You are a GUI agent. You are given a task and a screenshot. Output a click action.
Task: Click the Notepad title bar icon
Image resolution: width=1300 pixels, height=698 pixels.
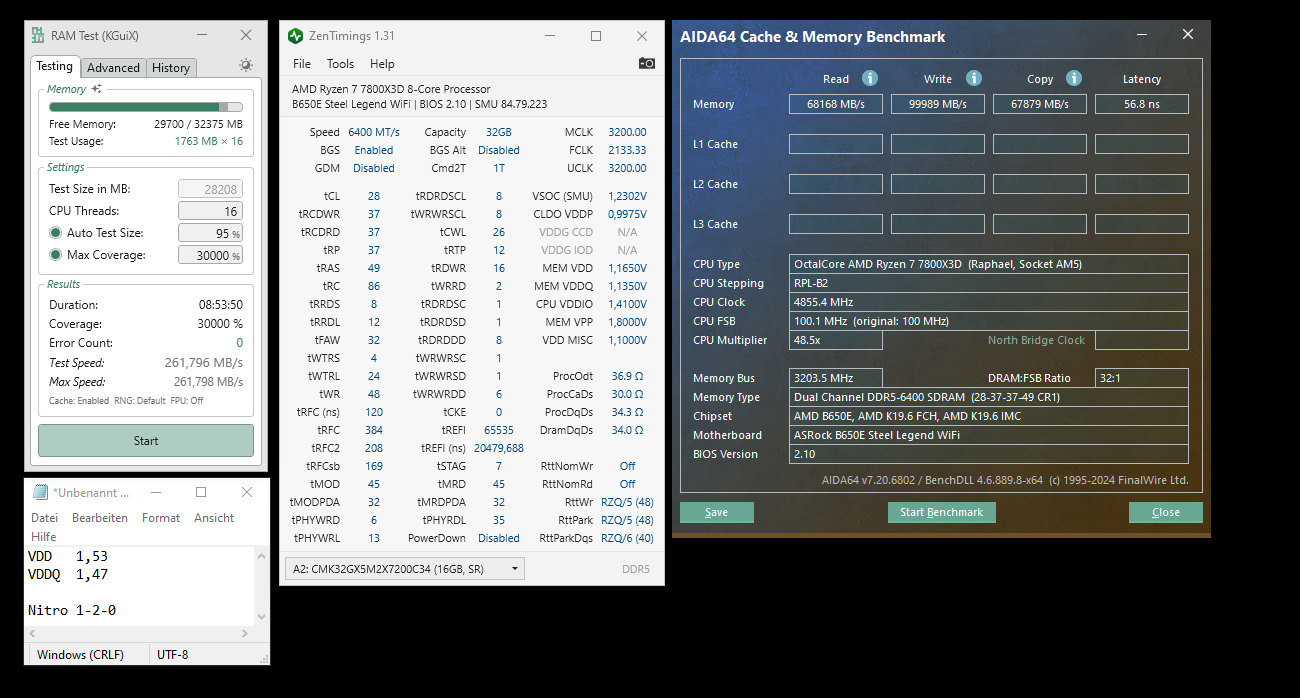click(x=40, y=492)
